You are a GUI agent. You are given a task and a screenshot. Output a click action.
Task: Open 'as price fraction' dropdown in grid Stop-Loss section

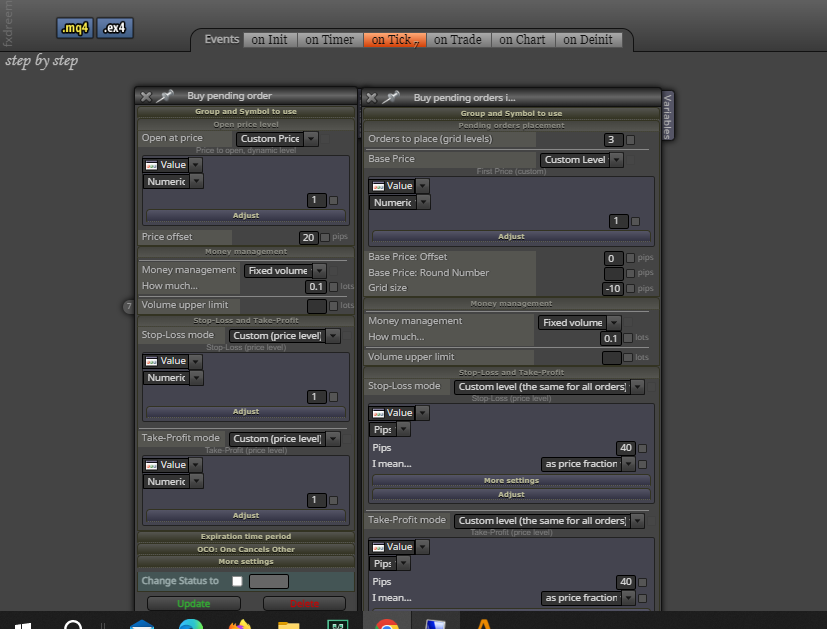tap(588, 464)
